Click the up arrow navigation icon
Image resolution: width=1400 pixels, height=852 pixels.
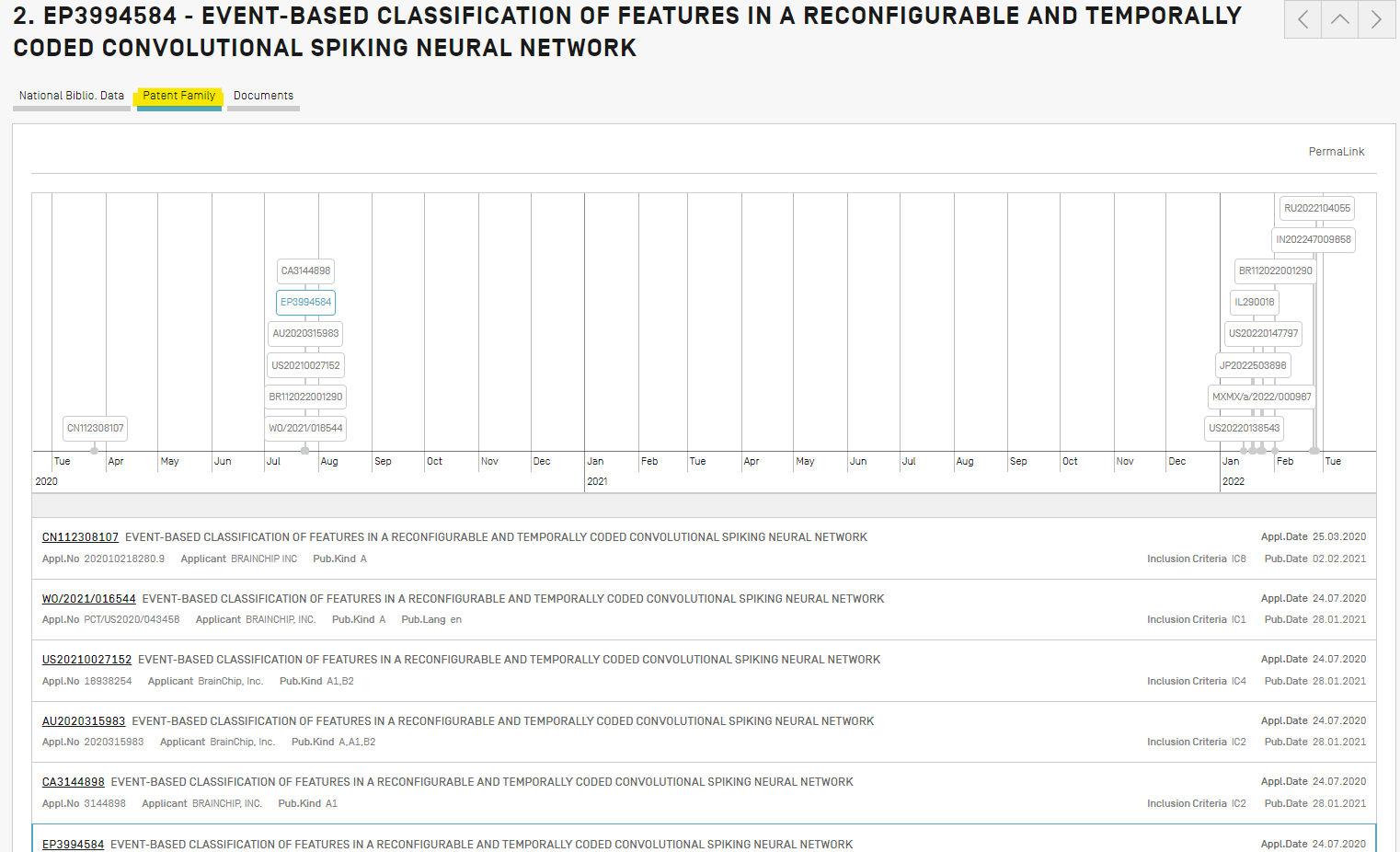[x=1340, y=19]
